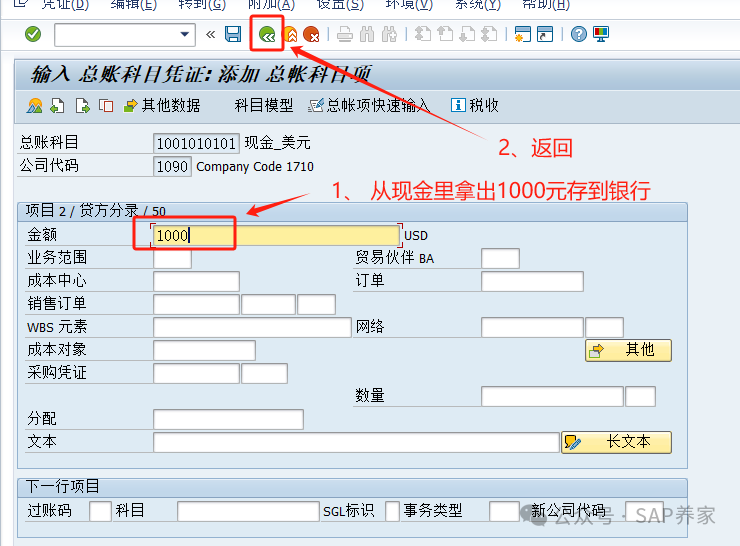The width and height of the screenshot is (740, 546).
Task: Click the 成本对象 input field
Action: point(204,351)
